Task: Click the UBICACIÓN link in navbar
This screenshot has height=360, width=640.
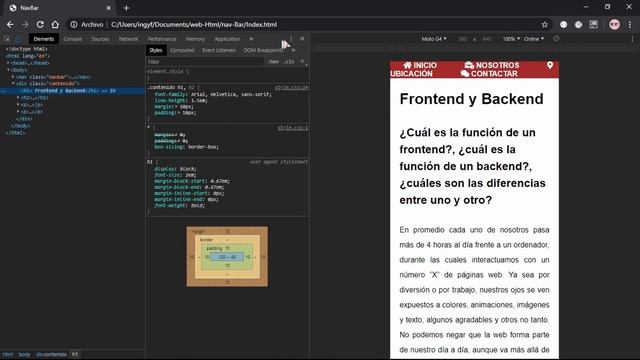Action: coord(411,74)
